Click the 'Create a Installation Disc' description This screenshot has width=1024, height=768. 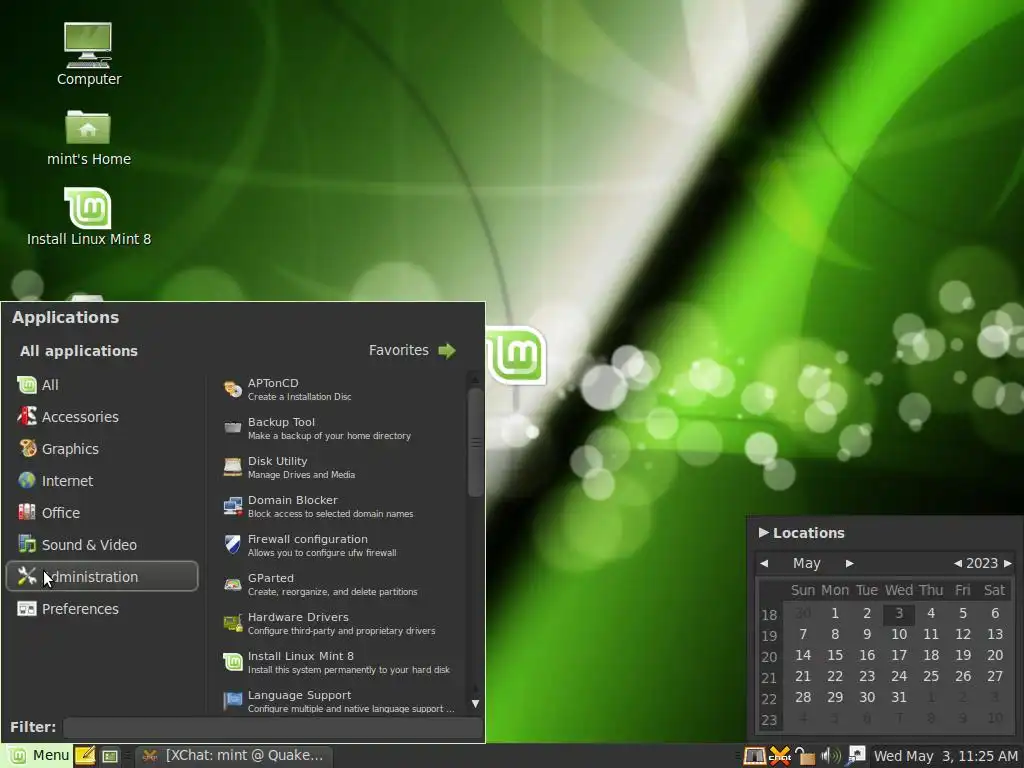(x=300, y=397)
